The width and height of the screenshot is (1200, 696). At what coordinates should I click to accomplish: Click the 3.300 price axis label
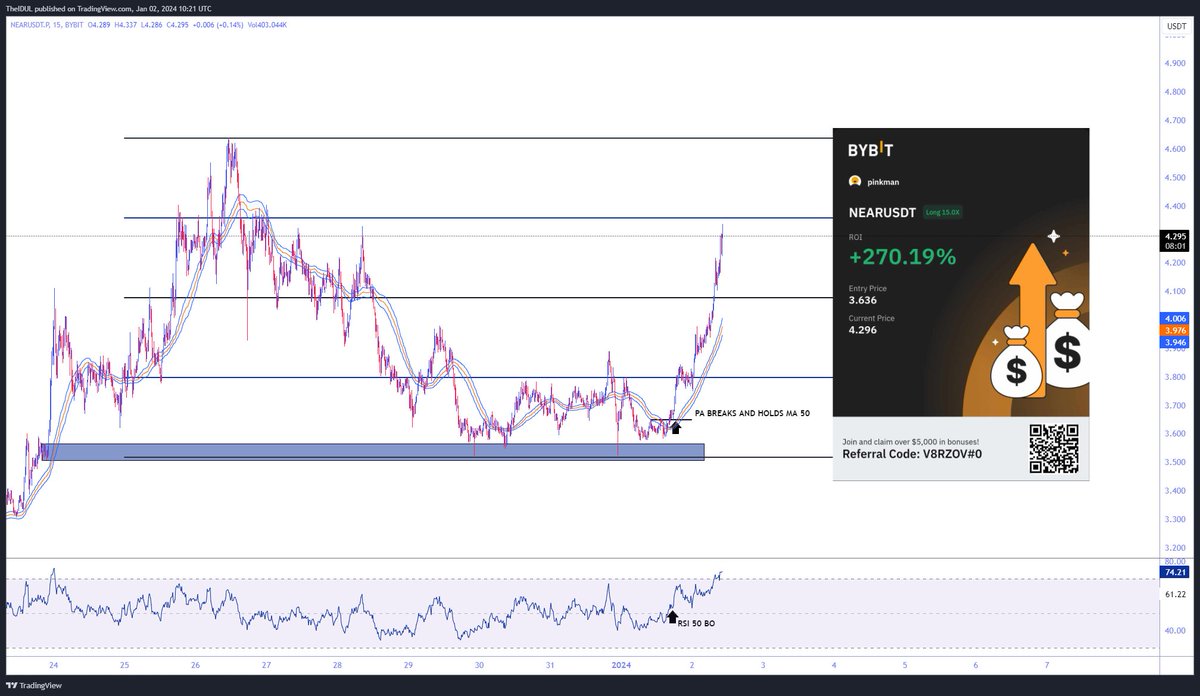1175,520
